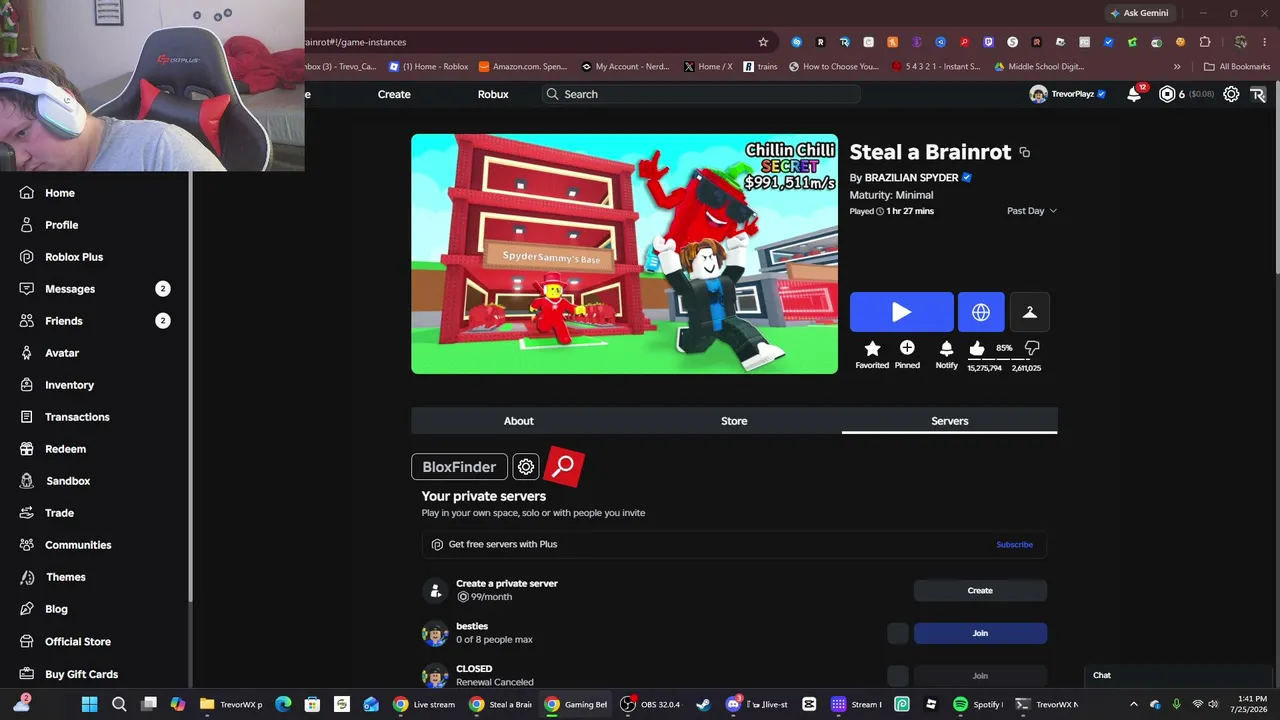This screenshot has width=1280, height=720.
Task: Open Transactions in the sidebar
Action: (x=77, y=417)
